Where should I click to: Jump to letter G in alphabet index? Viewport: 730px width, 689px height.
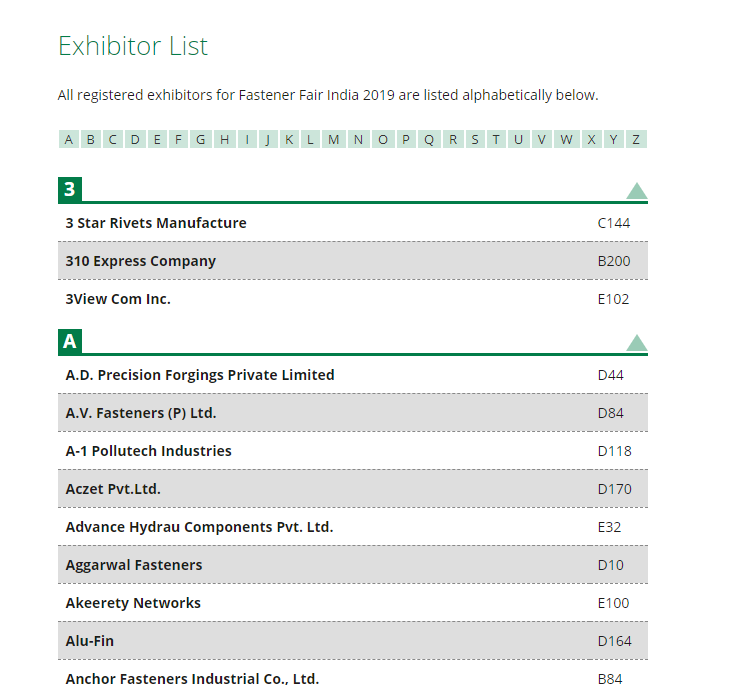pyautogui.click(x=201, y=139)
